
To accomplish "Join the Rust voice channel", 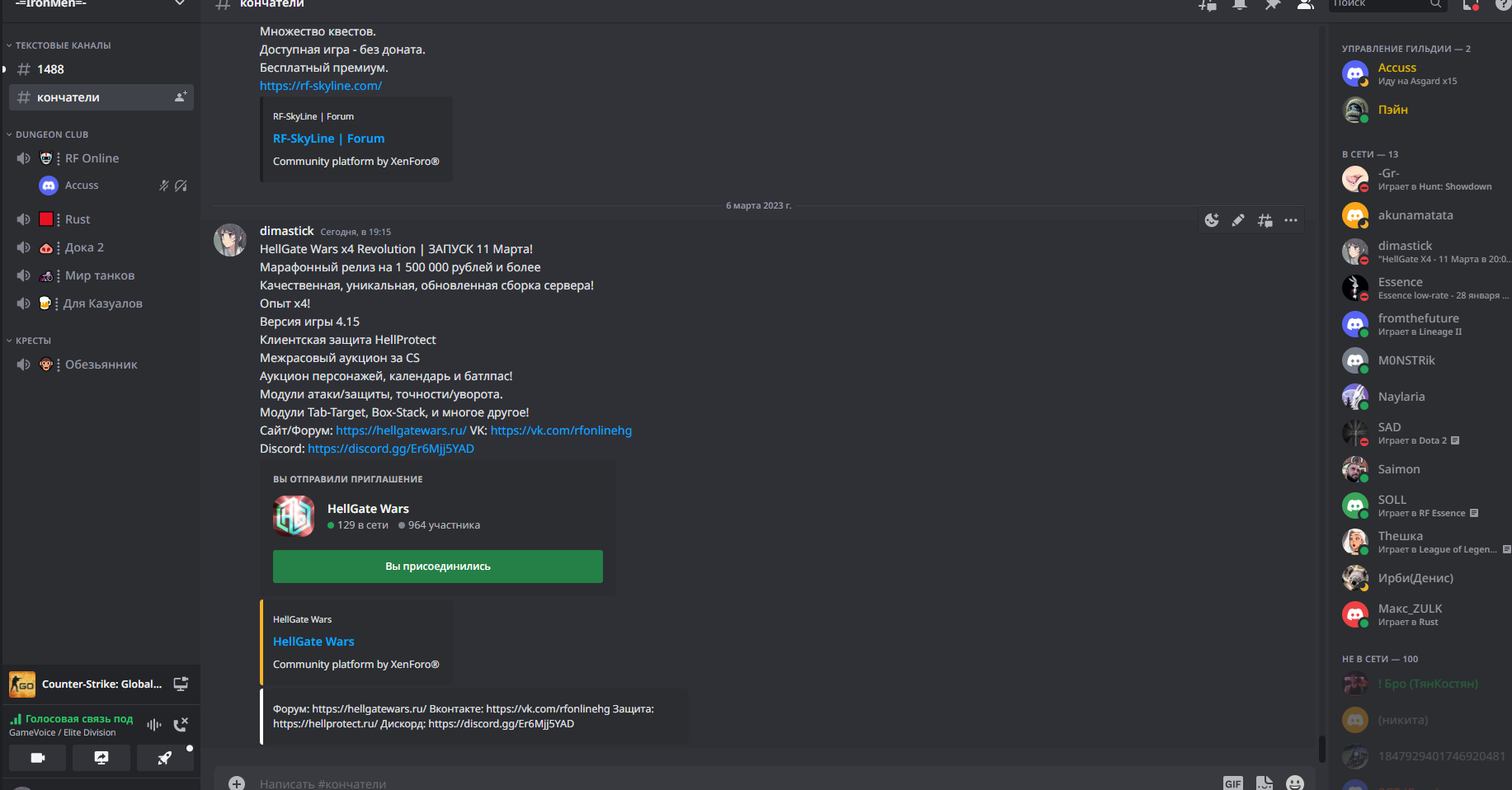I will (101, 219).
